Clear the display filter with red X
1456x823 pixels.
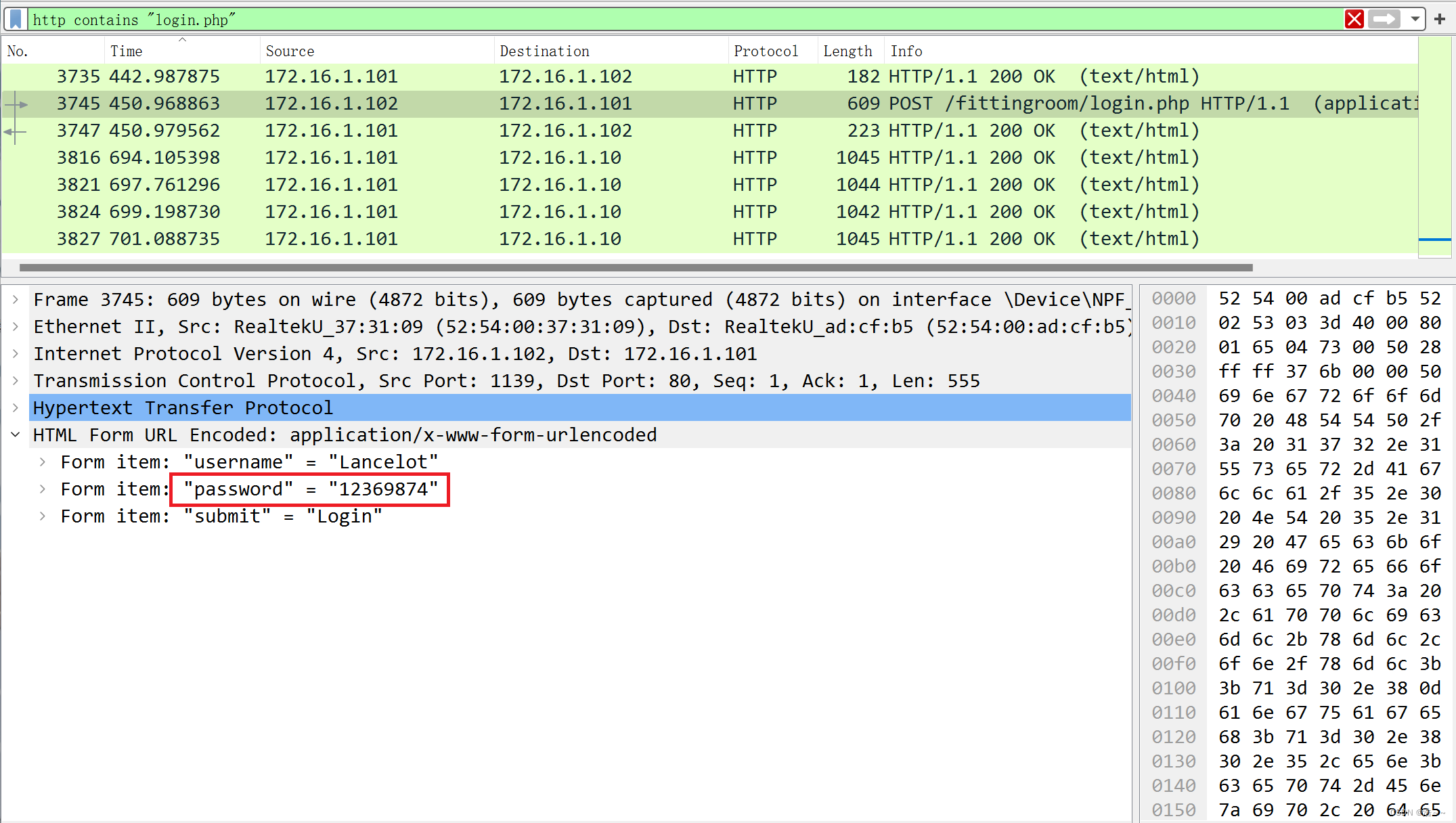pyautogui.click(x=1354, y=19)
